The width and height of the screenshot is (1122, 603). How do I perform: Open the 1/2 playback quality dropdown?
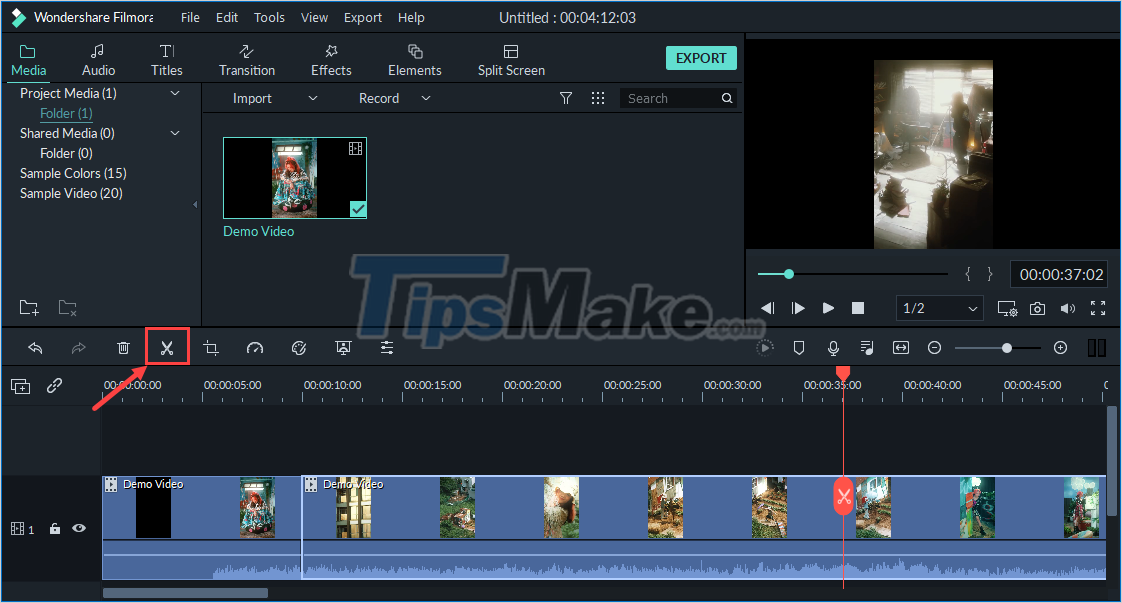938,308
